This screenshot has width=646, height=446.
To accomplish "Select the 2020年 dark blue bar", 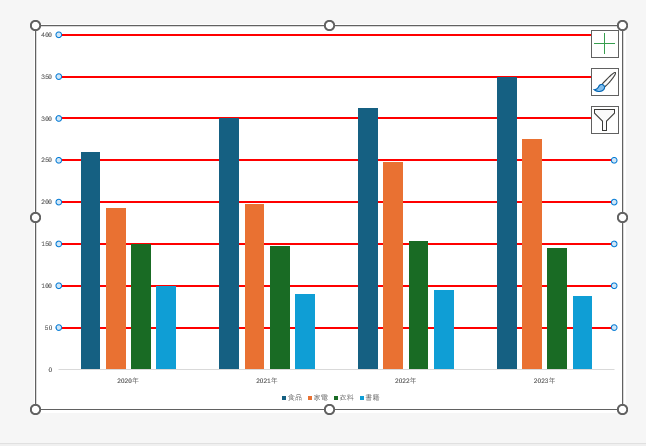I will 90,260.
